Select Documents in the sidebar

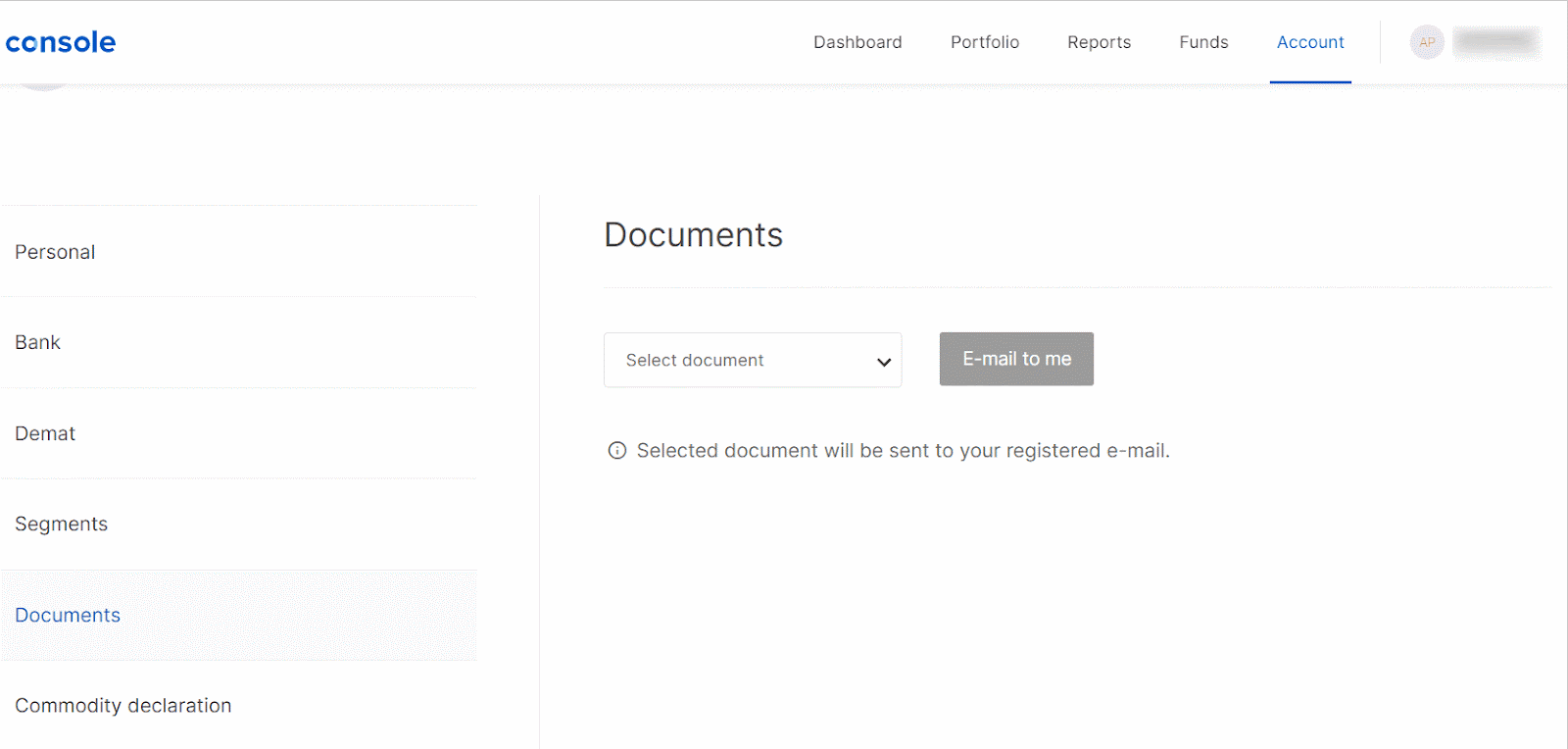[x=238, y=615]
